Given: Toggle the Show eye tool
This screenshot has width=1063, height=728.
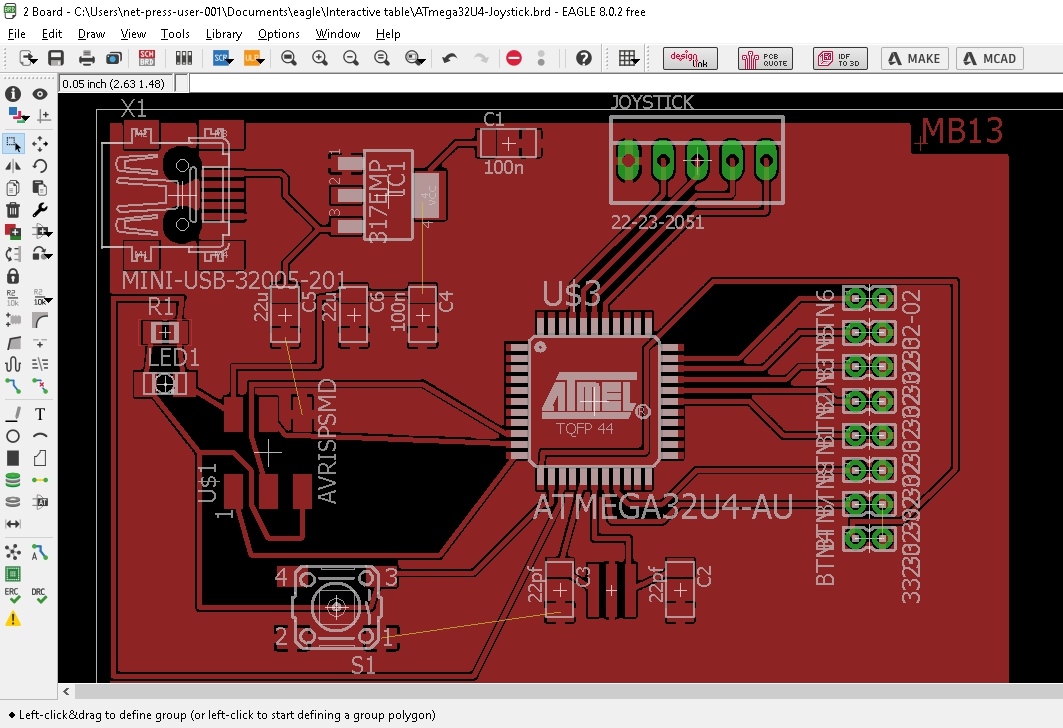Looking at the screenshot, I should (40, 94).
